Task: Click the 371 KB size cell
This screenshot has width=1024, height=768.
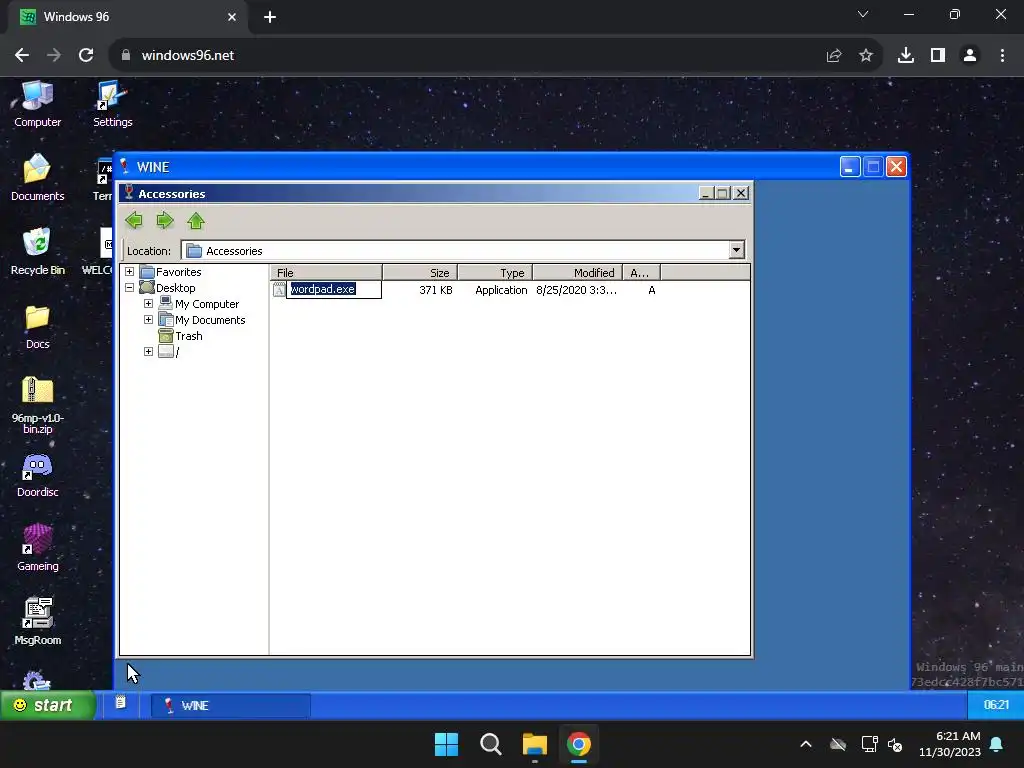Action: 436,290
